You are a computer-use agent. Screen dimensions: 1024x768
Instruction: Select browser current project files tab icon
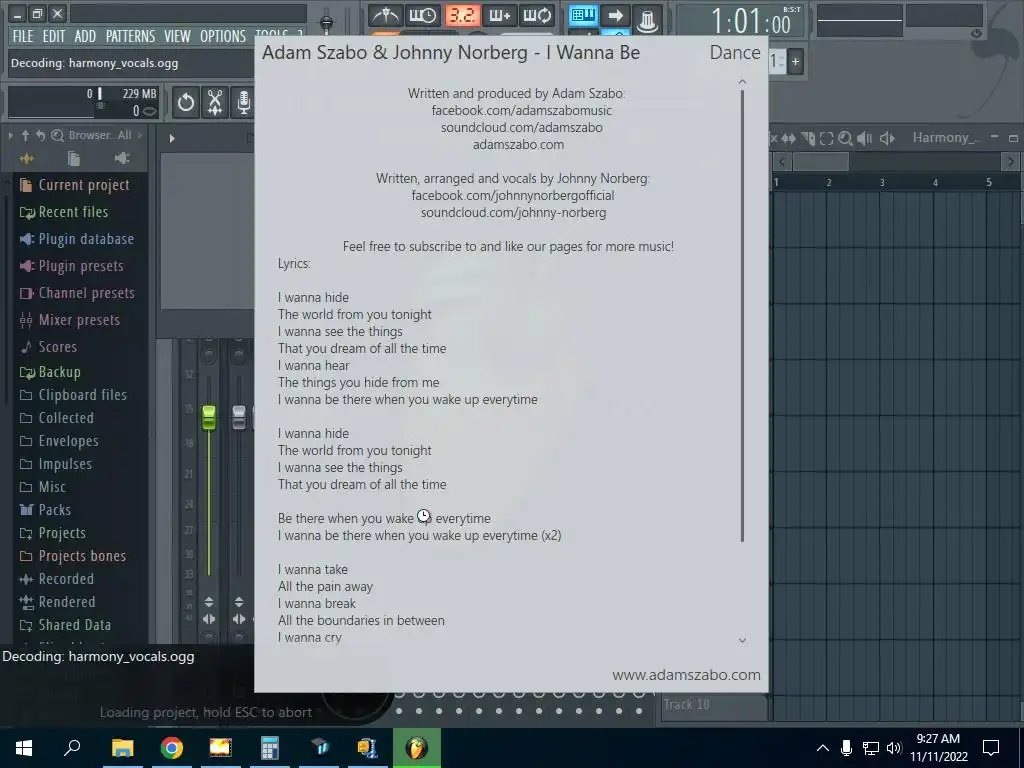(74, 158)
